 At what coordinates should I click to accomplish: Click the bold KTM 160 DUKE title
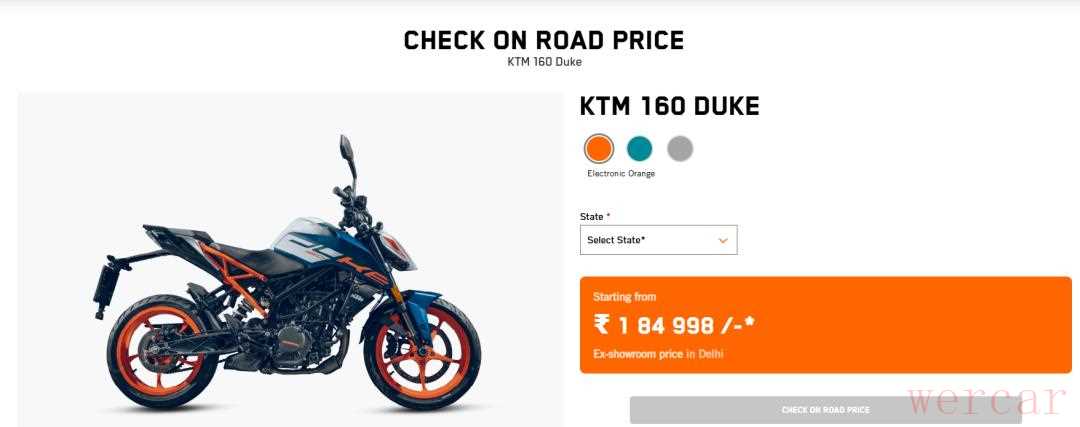click(669, 107)
